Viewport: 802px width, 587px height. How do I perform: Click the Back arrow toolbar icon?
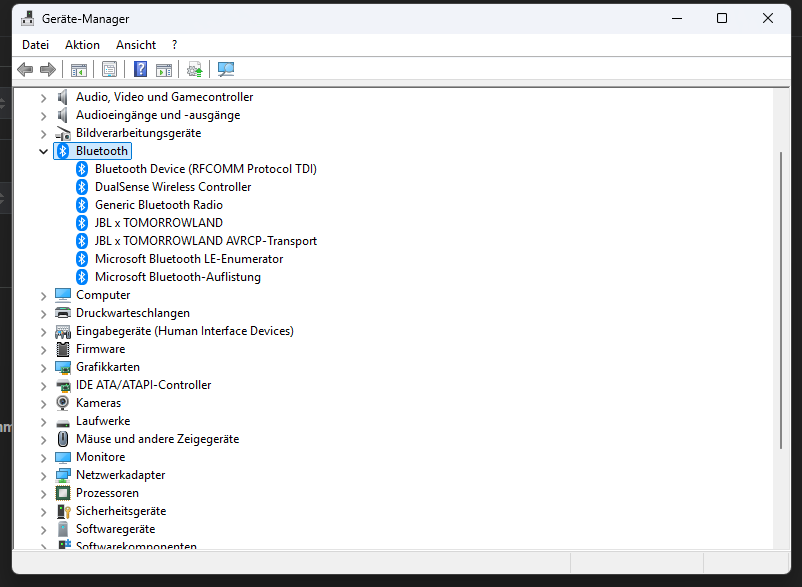(x=25, y=70)
